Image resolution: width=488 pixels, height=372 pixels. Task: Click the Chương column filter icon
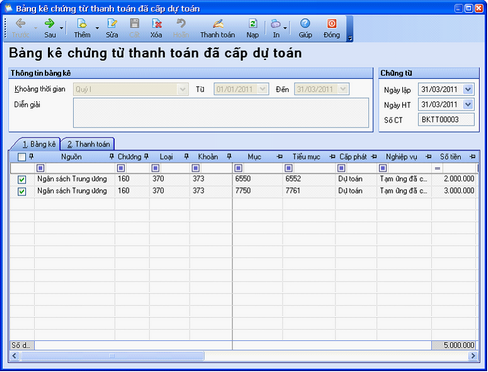[x=121, y=168]
